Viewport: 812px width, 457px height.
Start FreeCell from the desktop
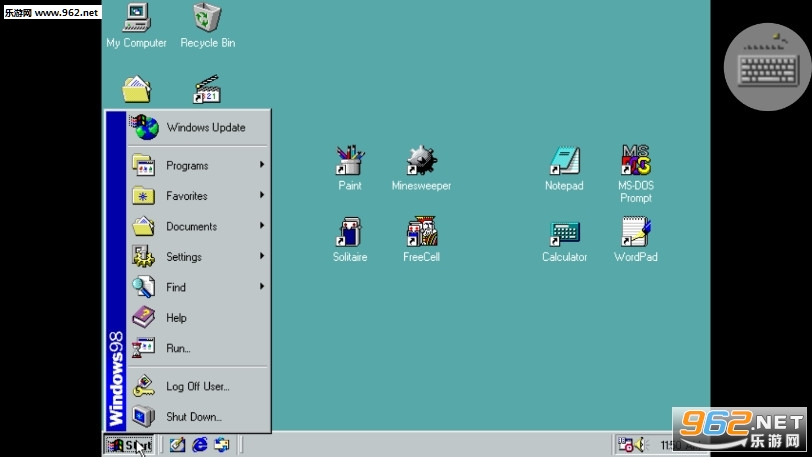[x=421, y=232]
